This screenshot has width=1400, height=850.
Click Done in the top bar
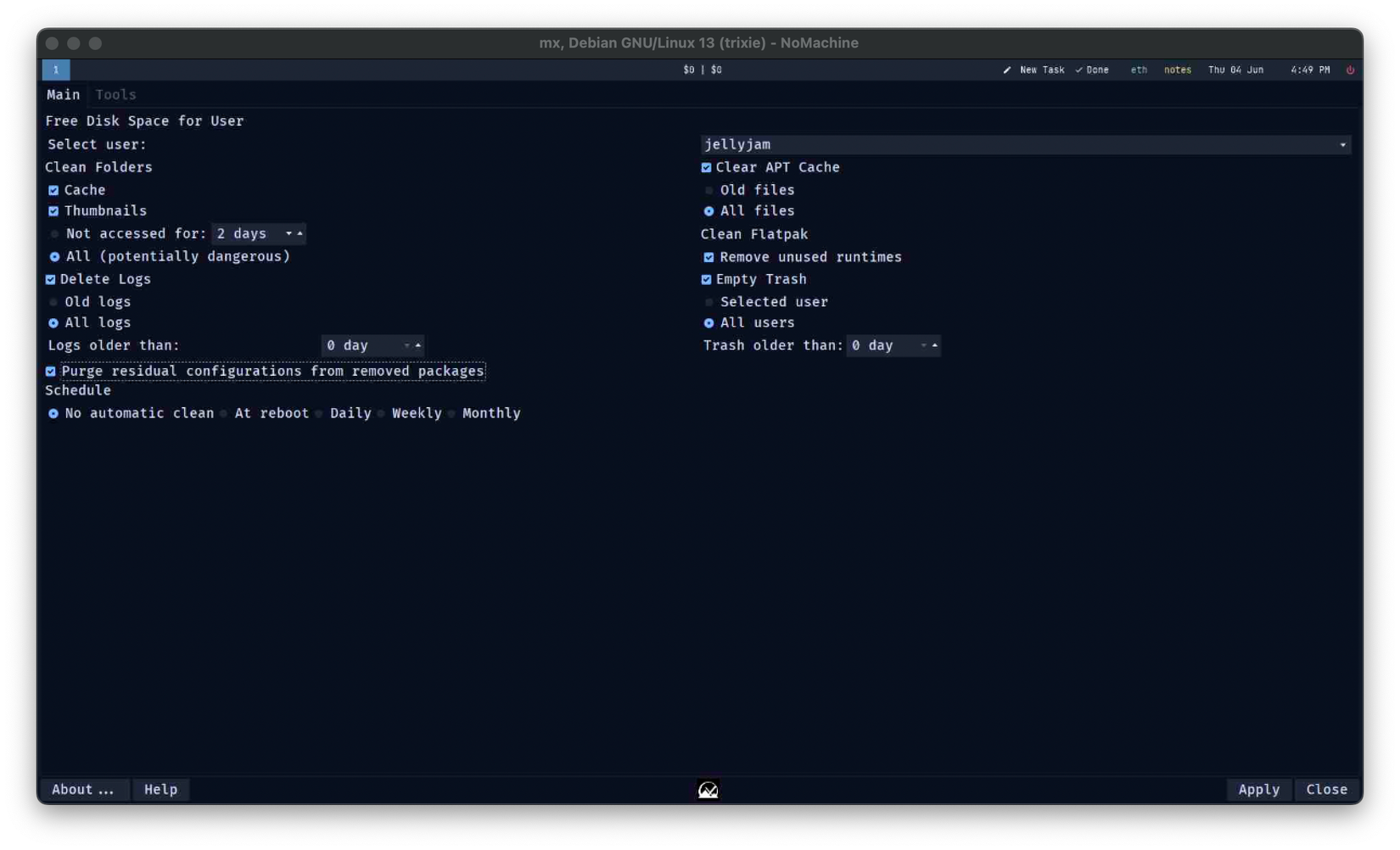(1097, 70)
